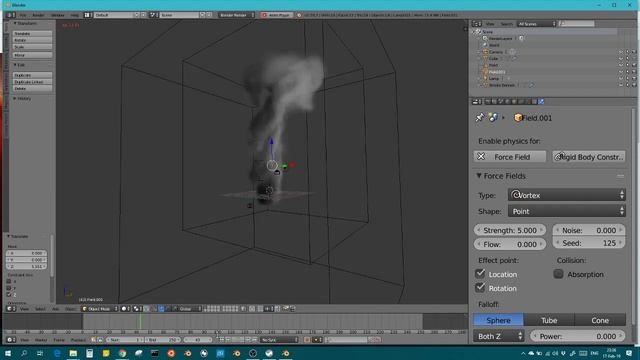Select the Sphere falloff tab
Viewport: 640px width, 360px height.
click(498, 320)
